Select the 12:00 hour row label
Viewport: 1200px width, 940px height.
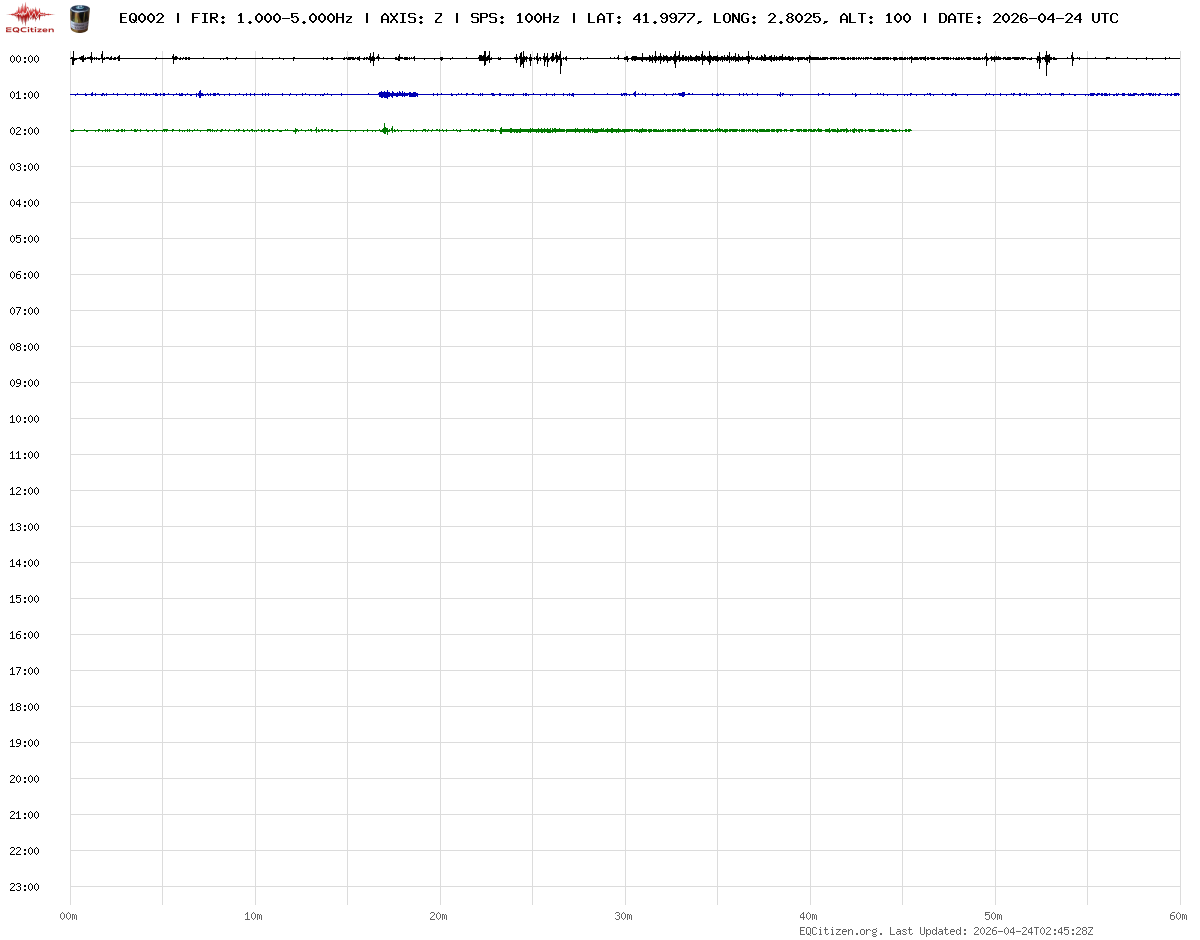(x=24, y=491)
